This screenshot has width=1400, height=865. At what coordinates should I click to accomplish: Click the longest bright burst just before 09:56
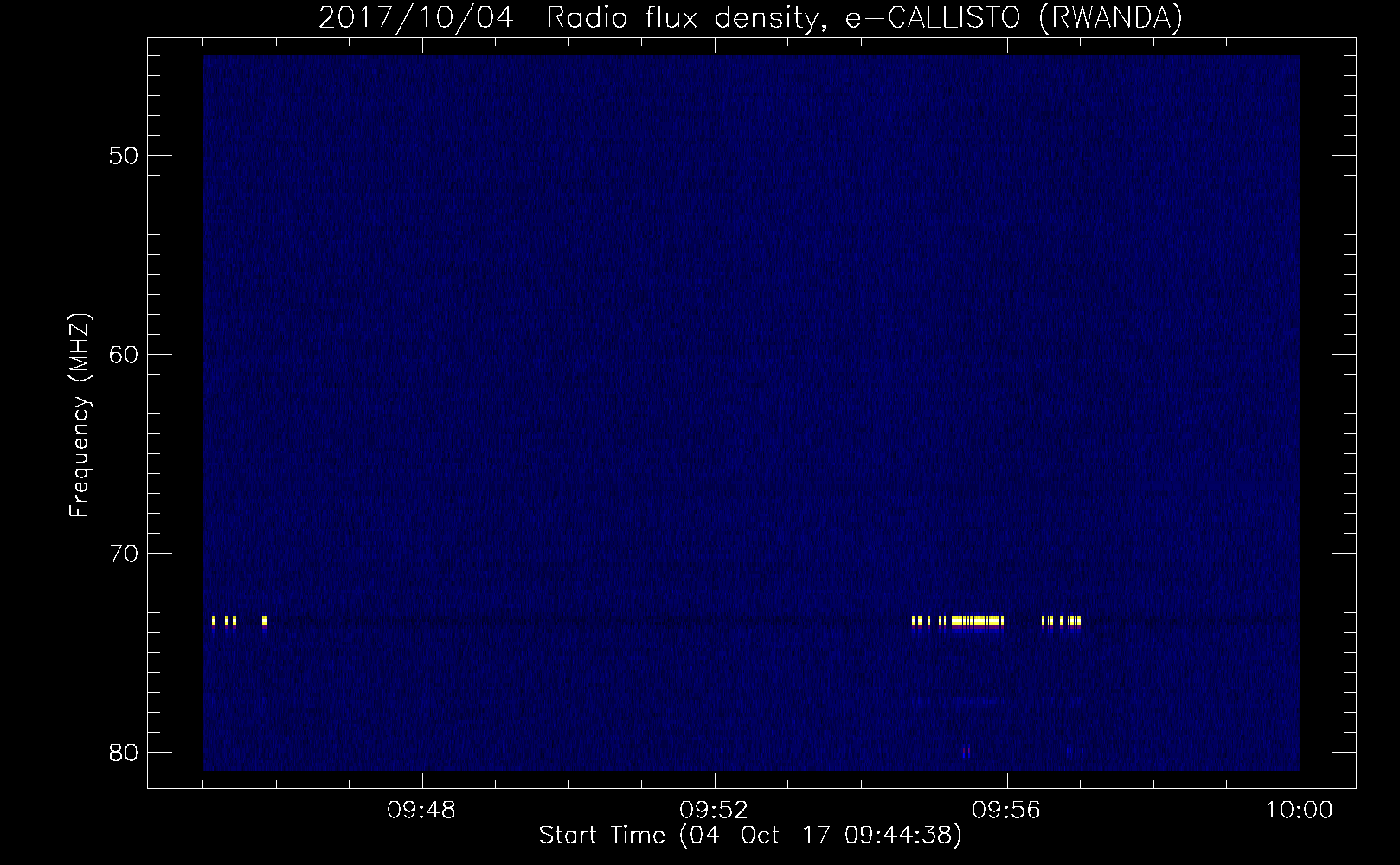pyautogui.click(x=977, y=620)
